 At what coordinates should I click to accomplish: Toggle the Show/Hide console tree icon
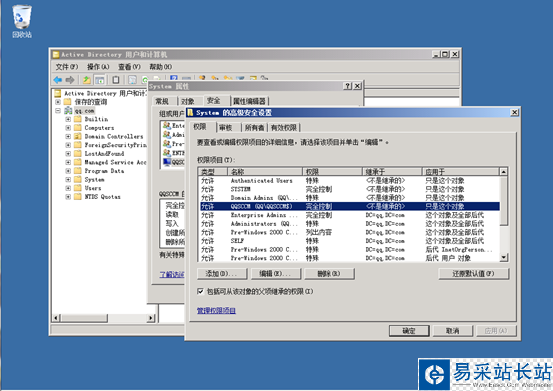(100, 80)
